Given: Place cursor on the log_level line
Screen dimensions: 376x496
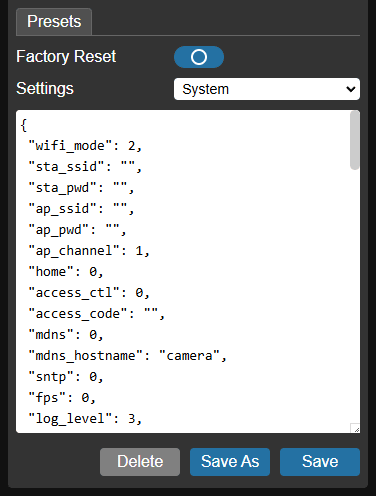Looking at the screenshot, I should click(85, 419).
